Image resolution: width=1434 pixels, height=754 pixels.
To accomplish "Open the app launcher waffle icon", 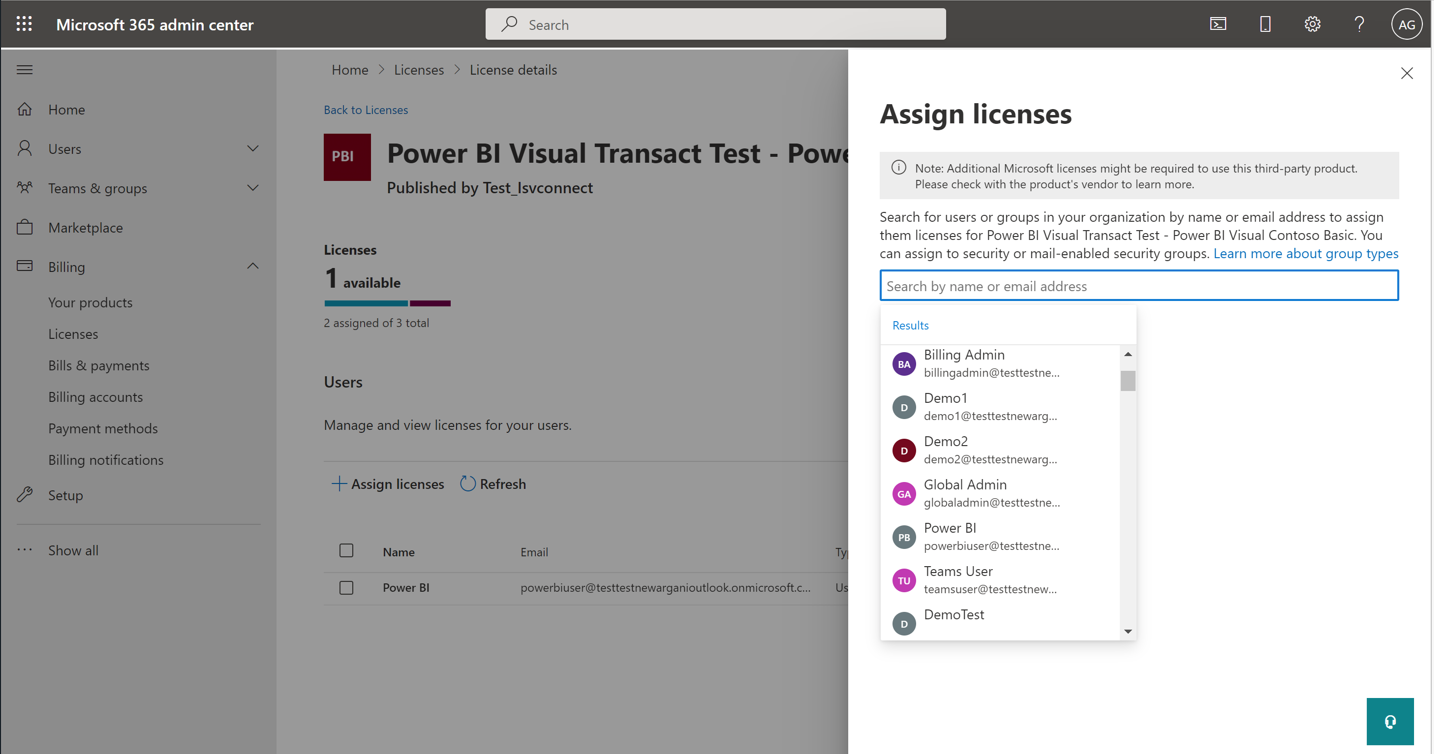I will point(24,24).
